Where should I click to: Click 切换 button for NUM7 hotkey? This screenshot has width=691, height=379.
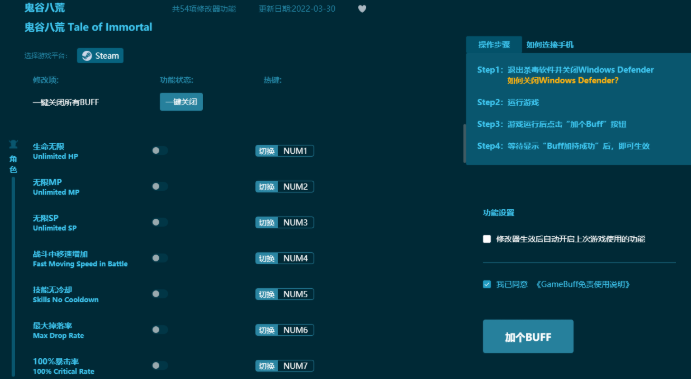tap(267, 366)
